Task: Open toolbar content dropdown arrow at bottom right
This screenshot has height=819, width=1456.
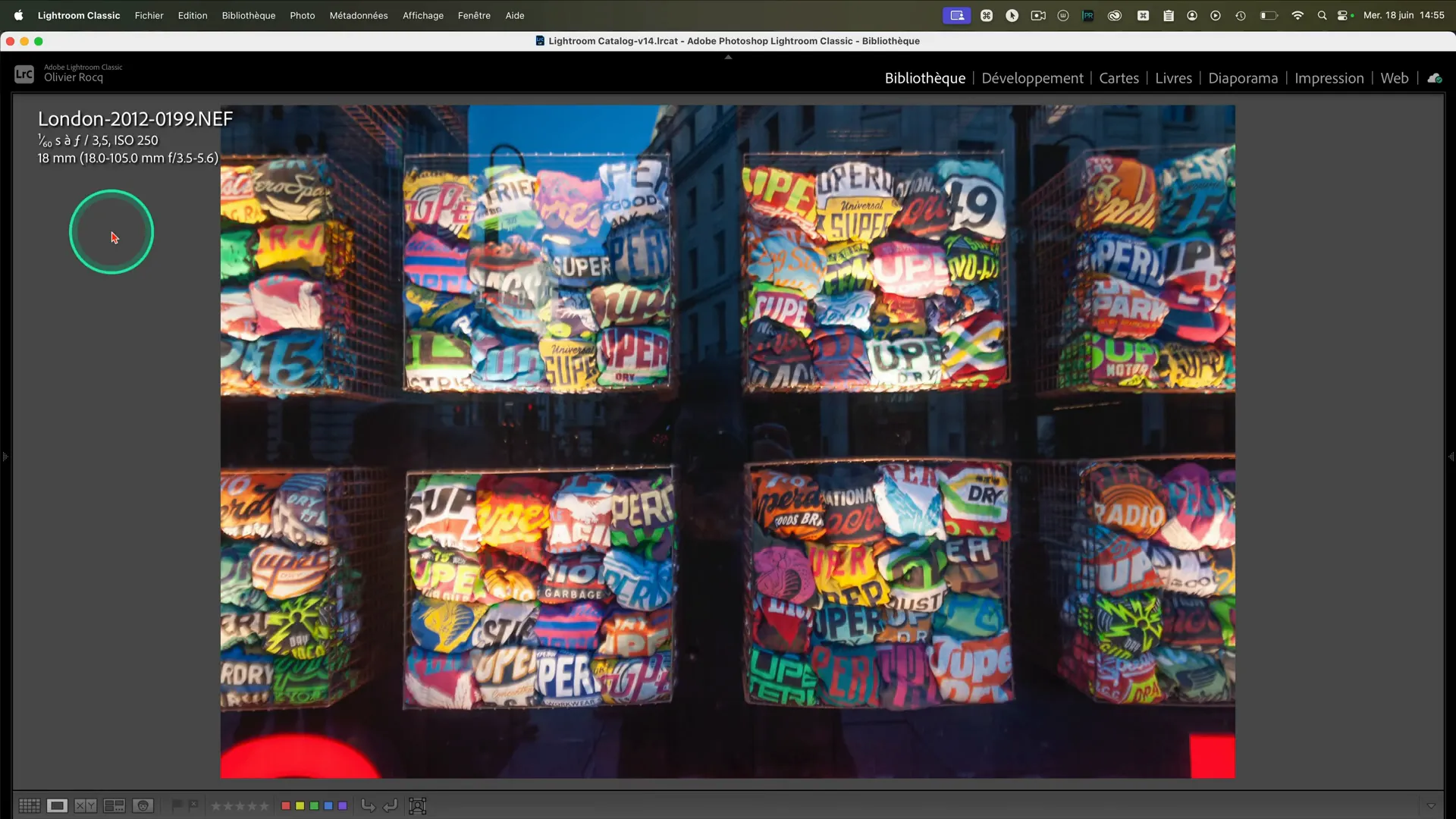Action: 1431,805
